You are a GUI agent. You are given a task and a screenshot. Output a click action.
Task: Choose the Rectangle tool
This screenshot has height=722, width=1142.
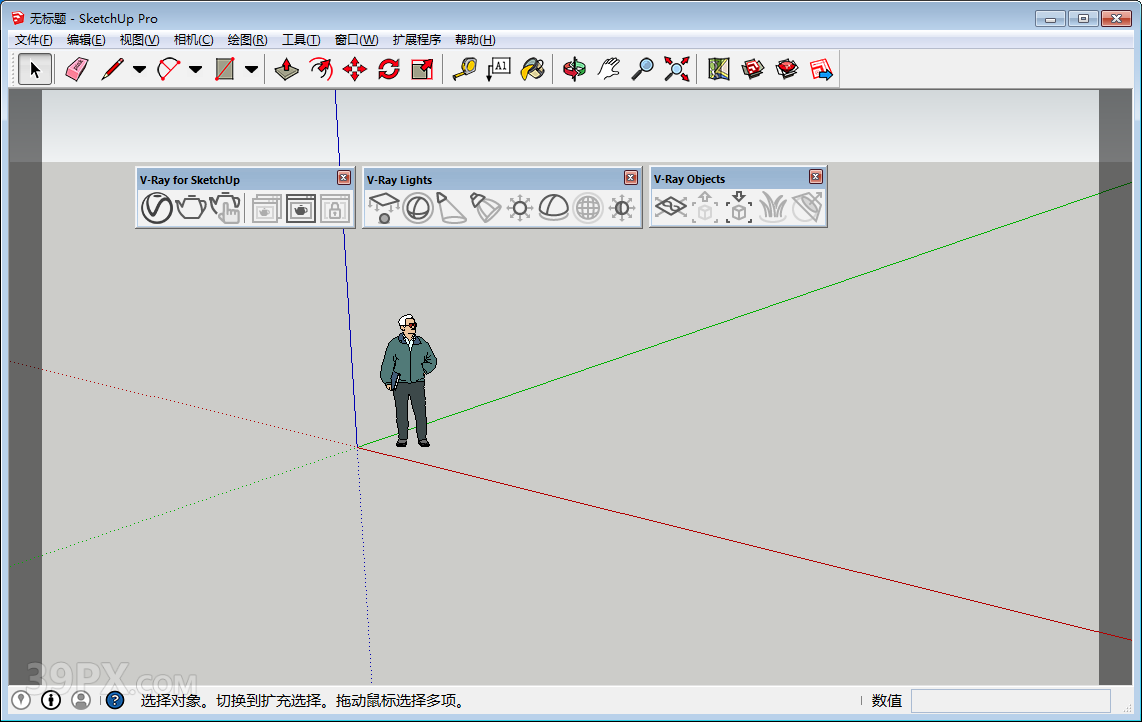point(224,68)
